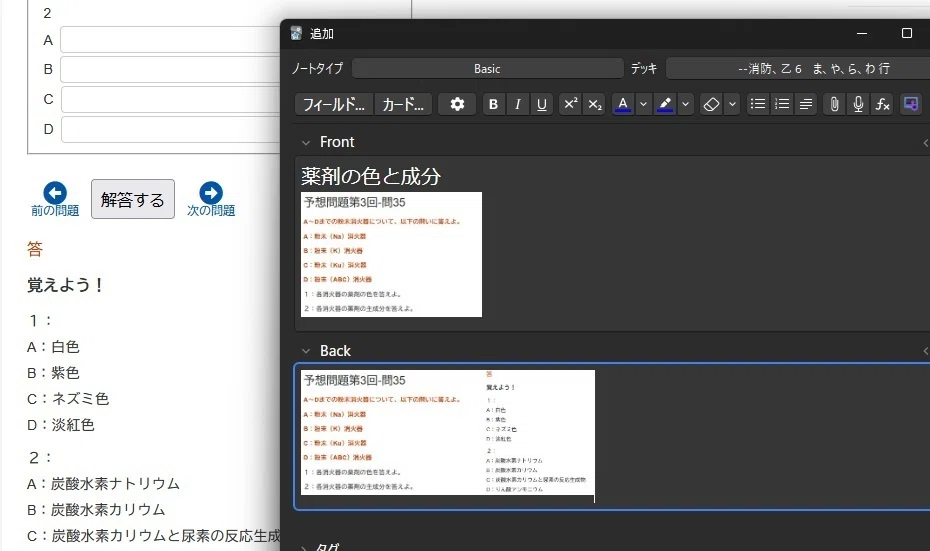Open the text alignment options icon
Viewport: 930px width, 551px height.
click(x=805, y=104)
